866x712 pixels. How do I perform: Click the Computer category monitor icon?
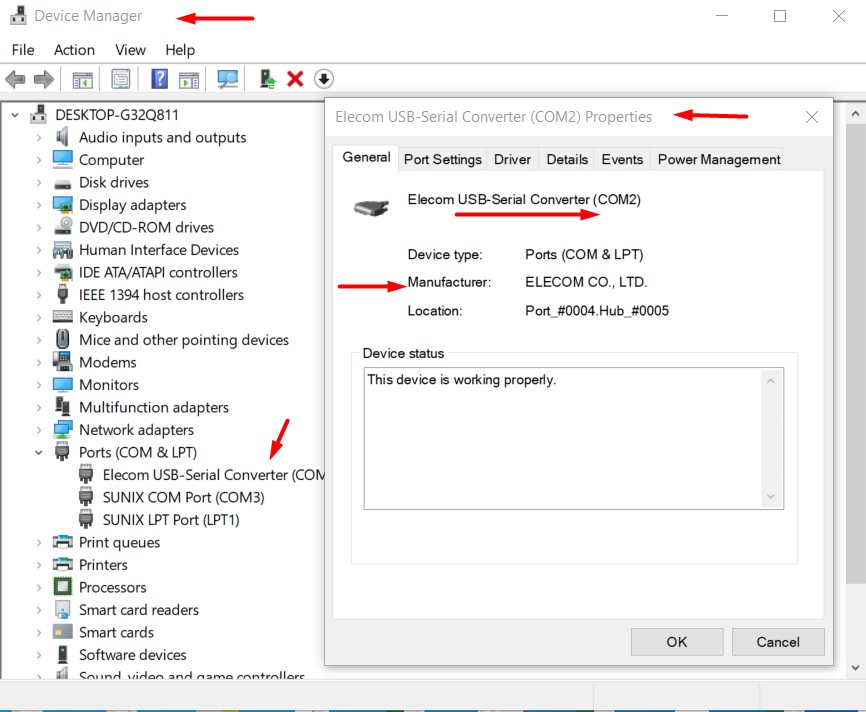[62, 159]
